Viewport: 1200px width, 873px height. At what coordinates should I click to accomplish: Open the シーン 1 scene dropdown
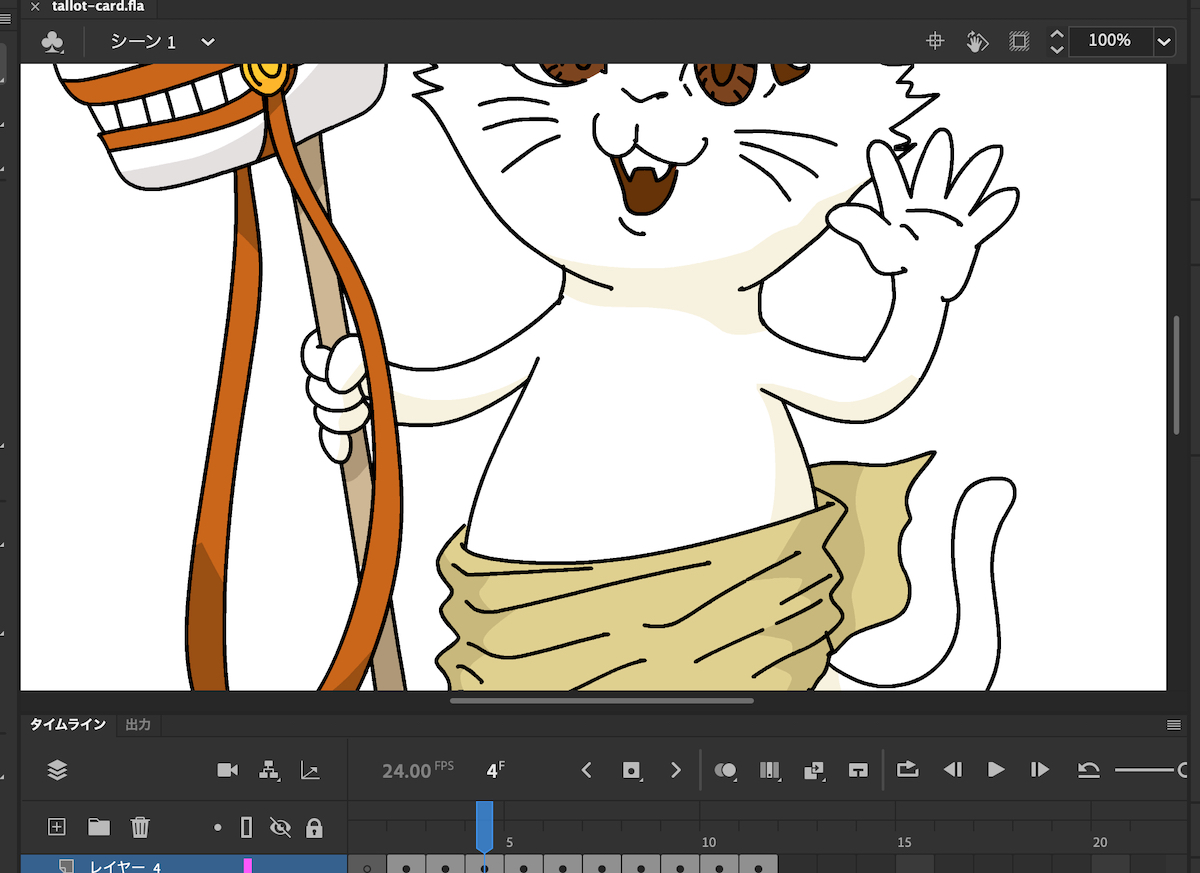click(x=208, y=42)
